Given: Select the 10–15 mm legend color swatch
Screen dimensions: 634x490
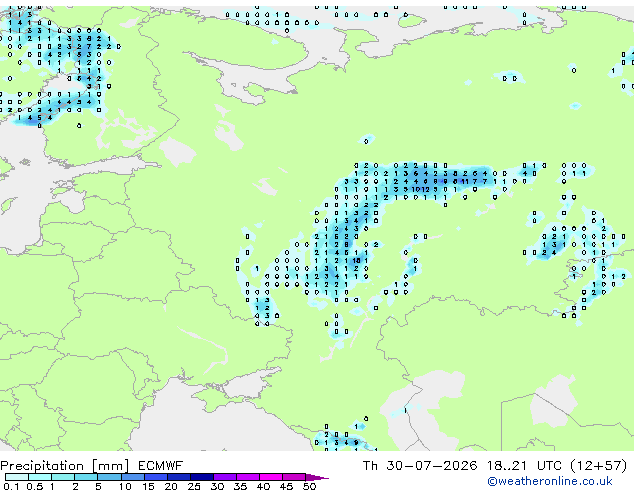Looking at the screenshot, I should coord(132,477).
